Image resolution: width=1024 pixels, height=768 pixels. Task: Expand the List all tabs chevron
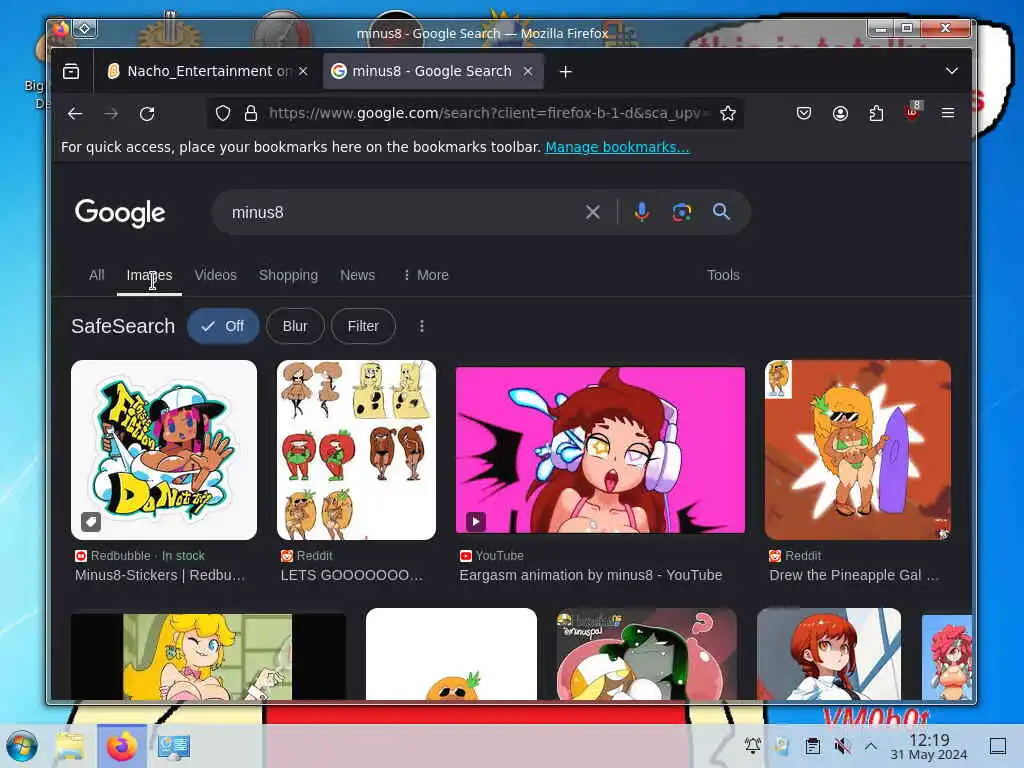click(x=952, y=71)
